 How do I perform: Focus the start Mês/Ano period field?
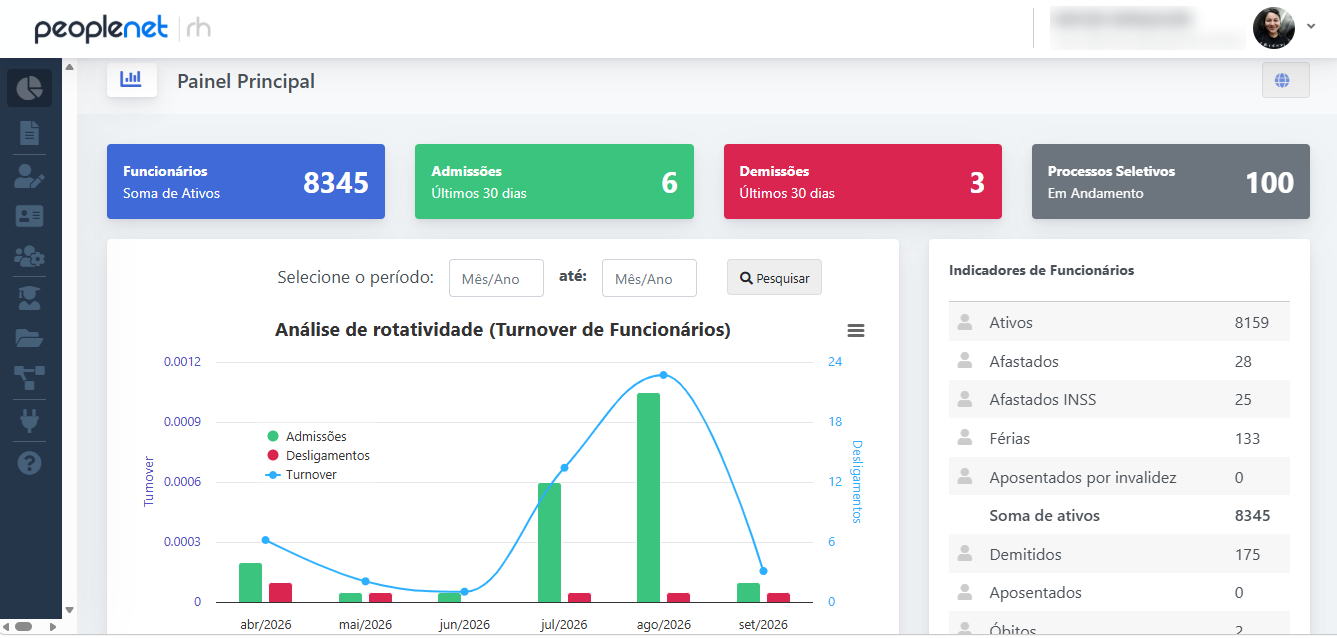pyautogui.click(x=496, y=278)
